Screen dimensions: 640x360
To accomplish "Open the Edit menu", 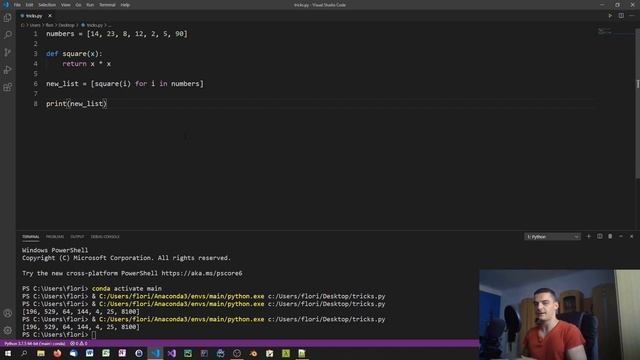I will click(29, 5).
